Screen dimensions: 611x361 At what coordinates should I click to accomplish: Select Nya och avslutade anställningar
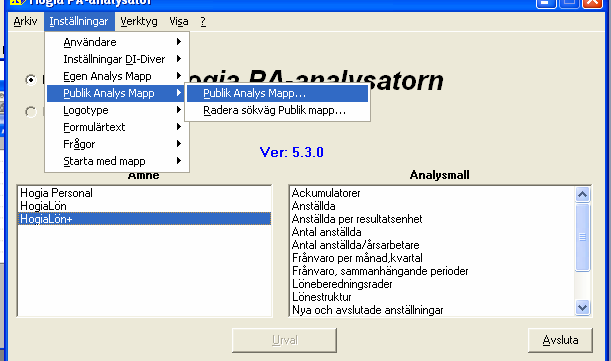pos(432,310)
